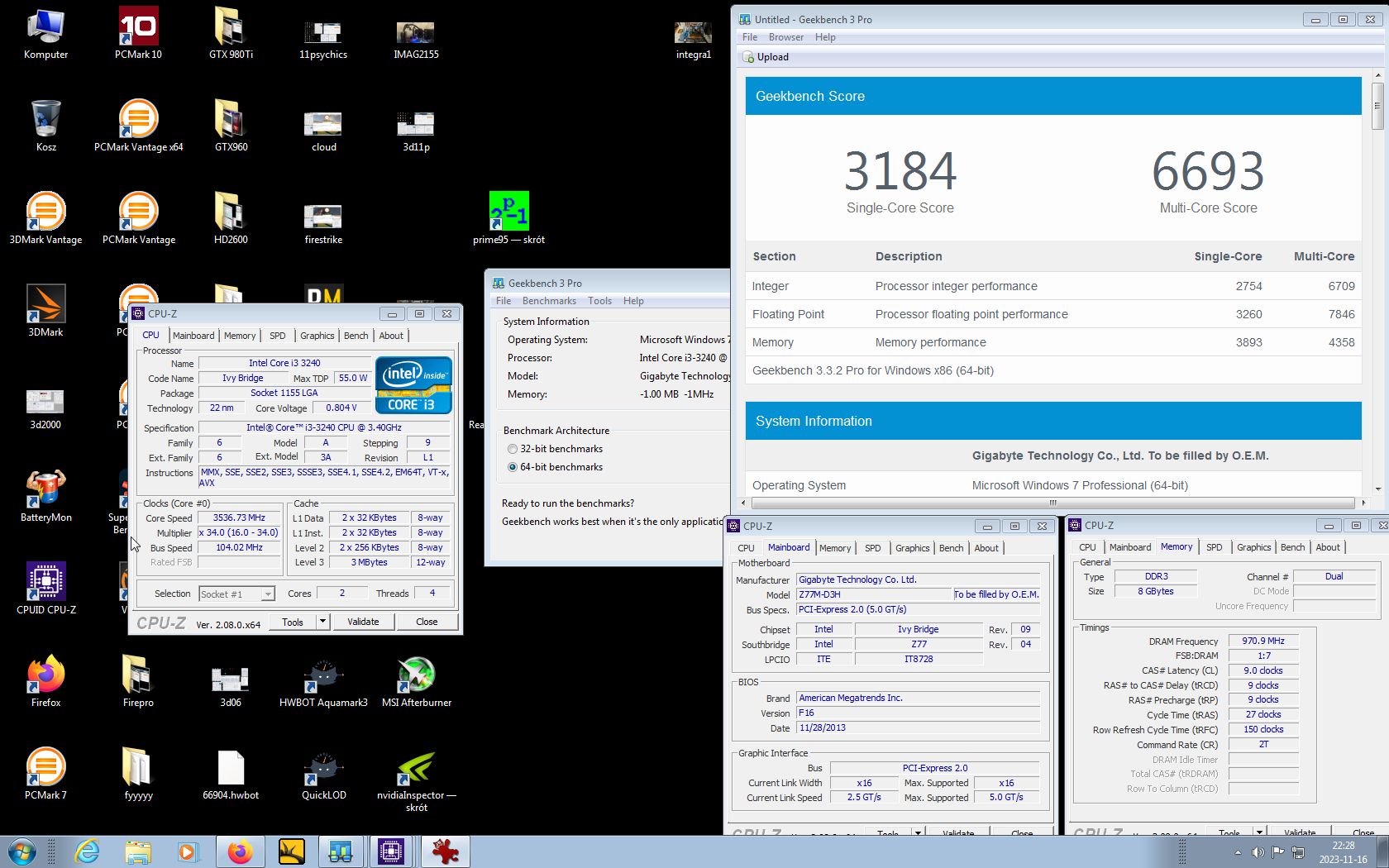Open Help menu in Geekbench 3 Pro
Screen dimensions: 1389x868
pos(633,301)
